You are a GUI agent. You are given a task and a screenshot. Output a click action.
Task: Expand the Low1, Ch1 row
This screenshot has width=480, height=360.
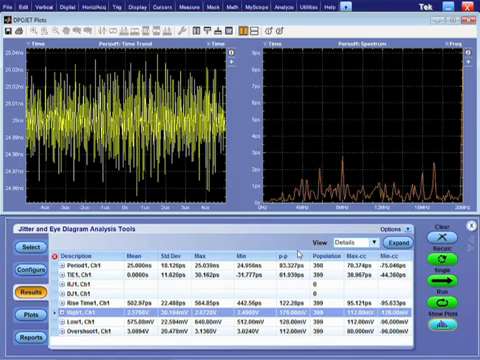62,322
